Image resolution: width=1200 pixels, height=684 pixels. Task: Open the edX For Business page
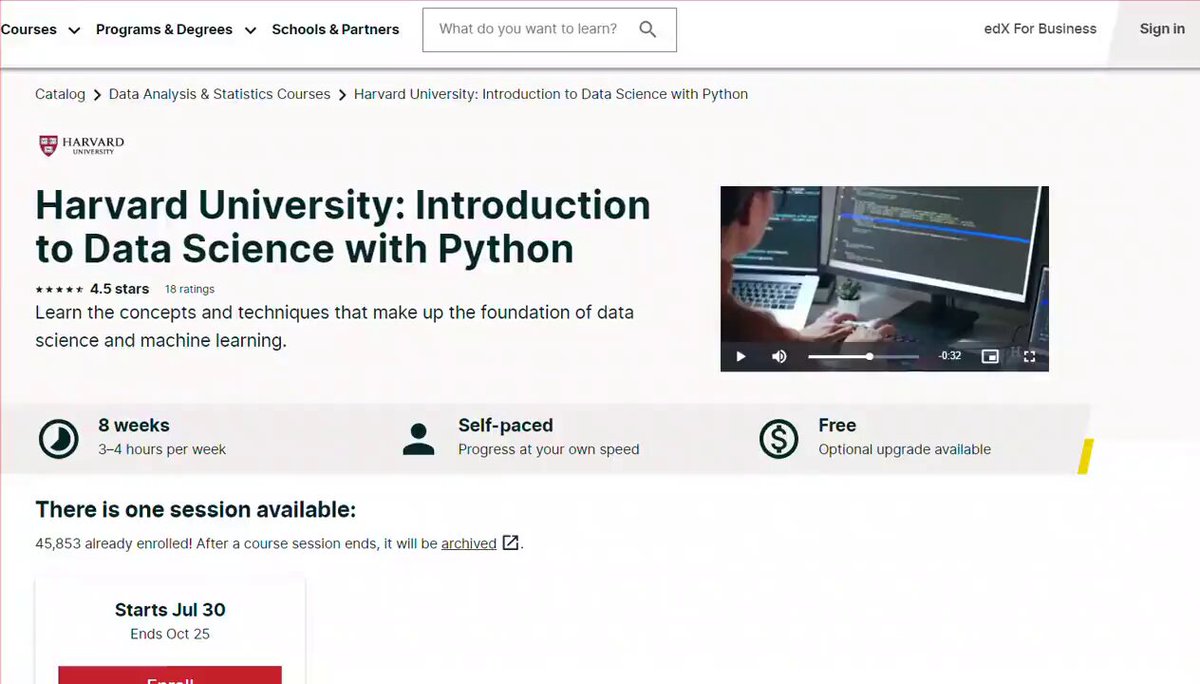pos(1040,29)
